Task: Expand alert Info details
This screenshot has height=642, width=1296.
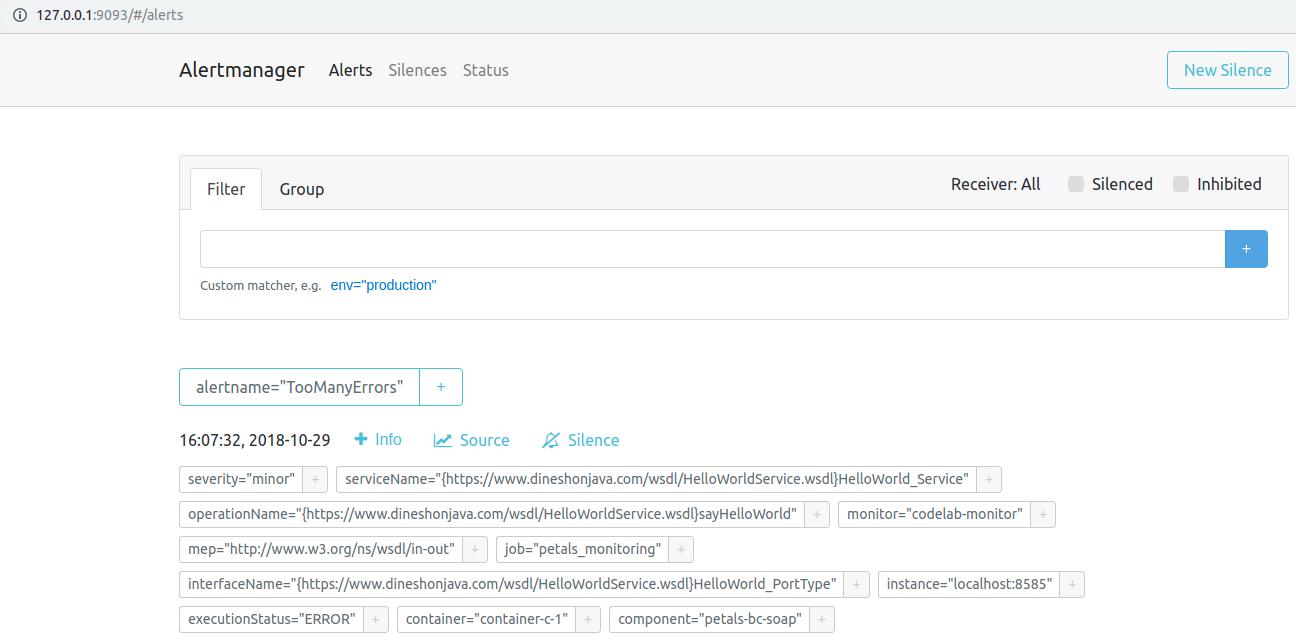Action: pos(378,440)
